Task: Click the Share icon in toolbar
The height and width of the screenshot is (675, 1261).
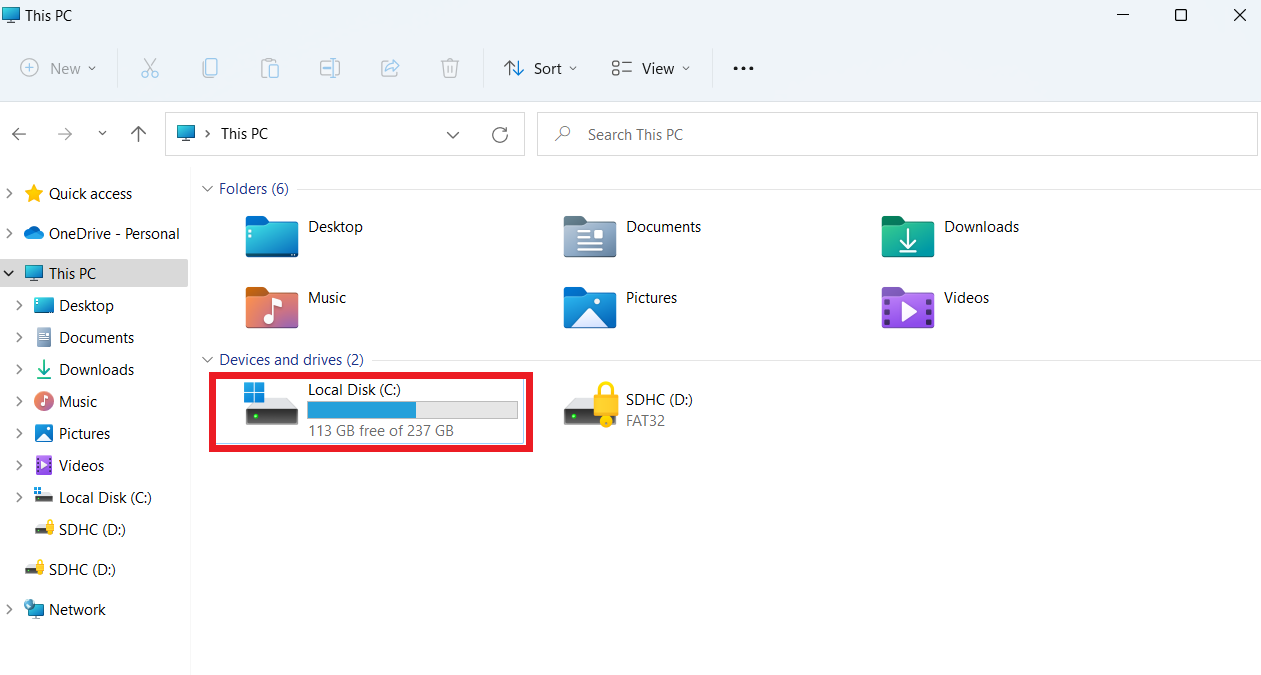Action: [390, 68]
